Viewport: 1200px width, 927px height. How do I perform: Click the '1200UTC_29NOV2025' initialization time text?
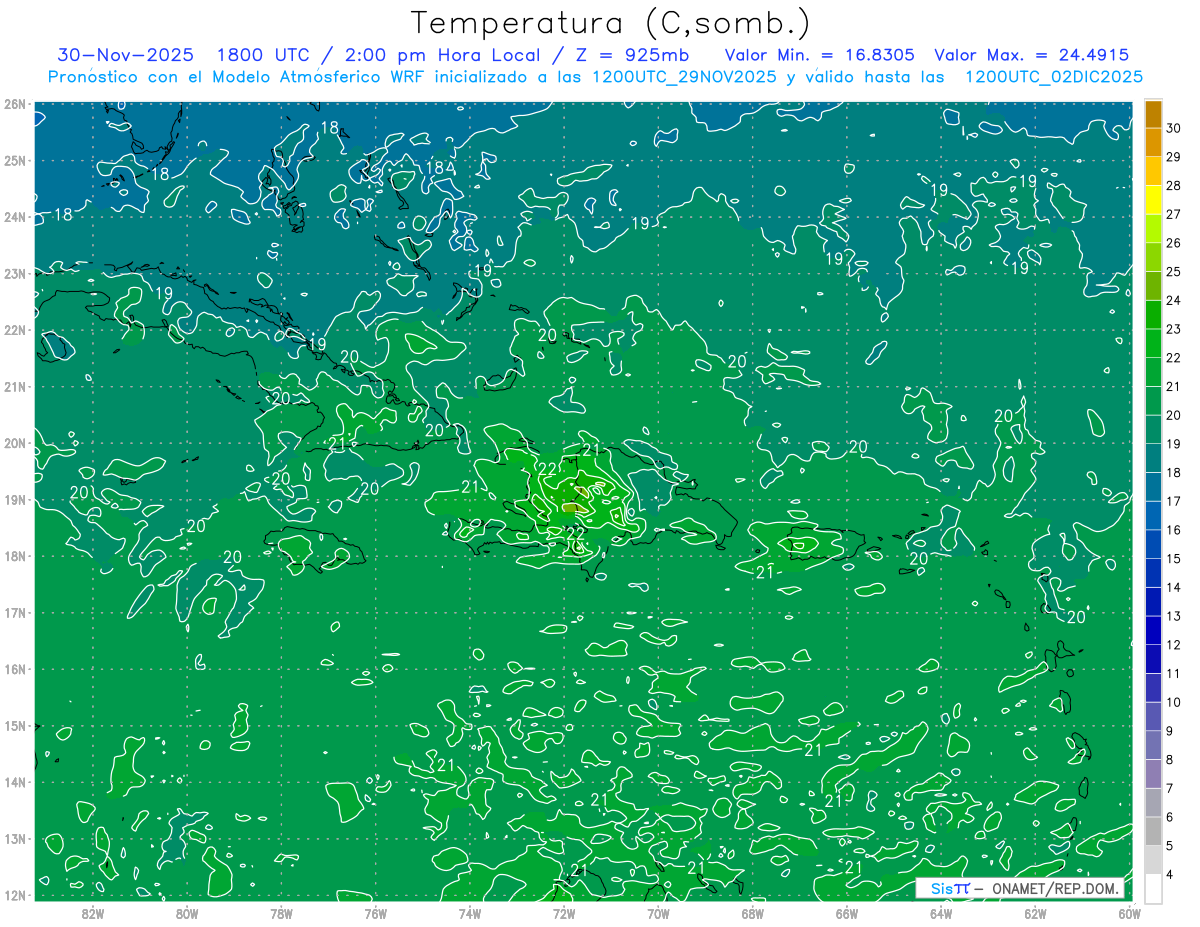(x=686, y=77)
